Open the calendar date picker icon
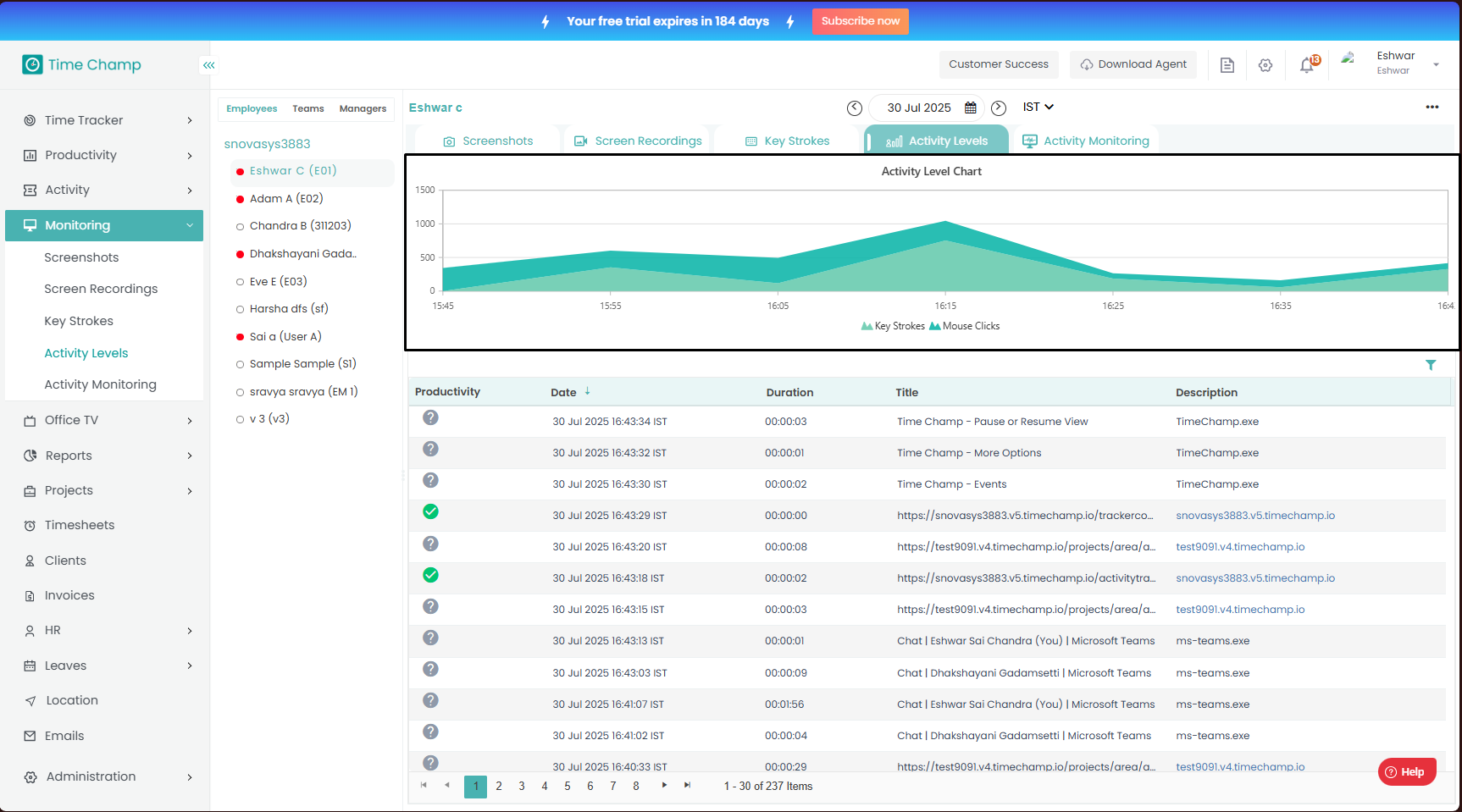Image resolution: width=1462 pixels, height=812 pixels. 971,108
